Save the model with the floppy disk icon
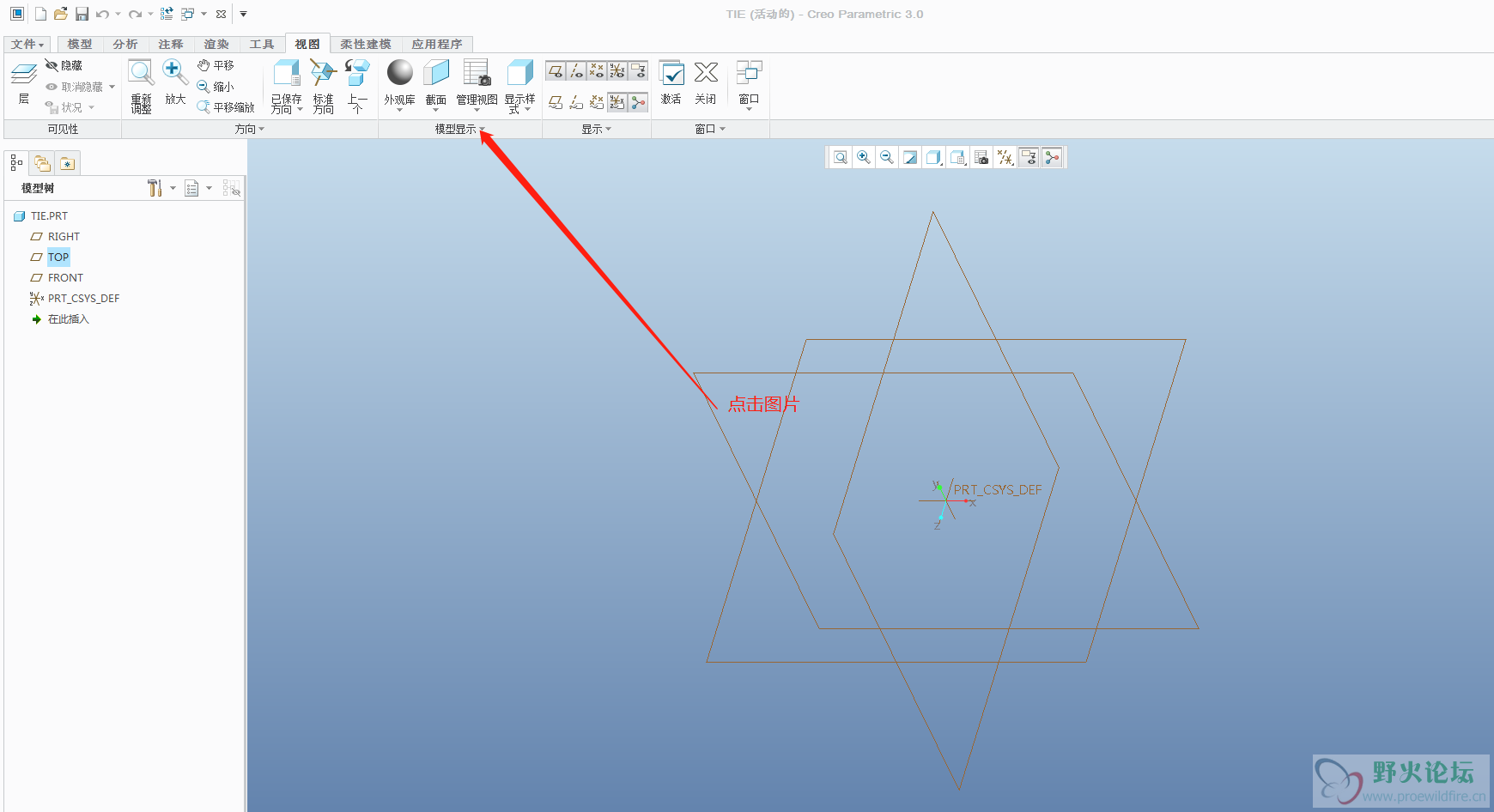The height and width of the screenshot is (812, 1494). click(x=82, y=14)
